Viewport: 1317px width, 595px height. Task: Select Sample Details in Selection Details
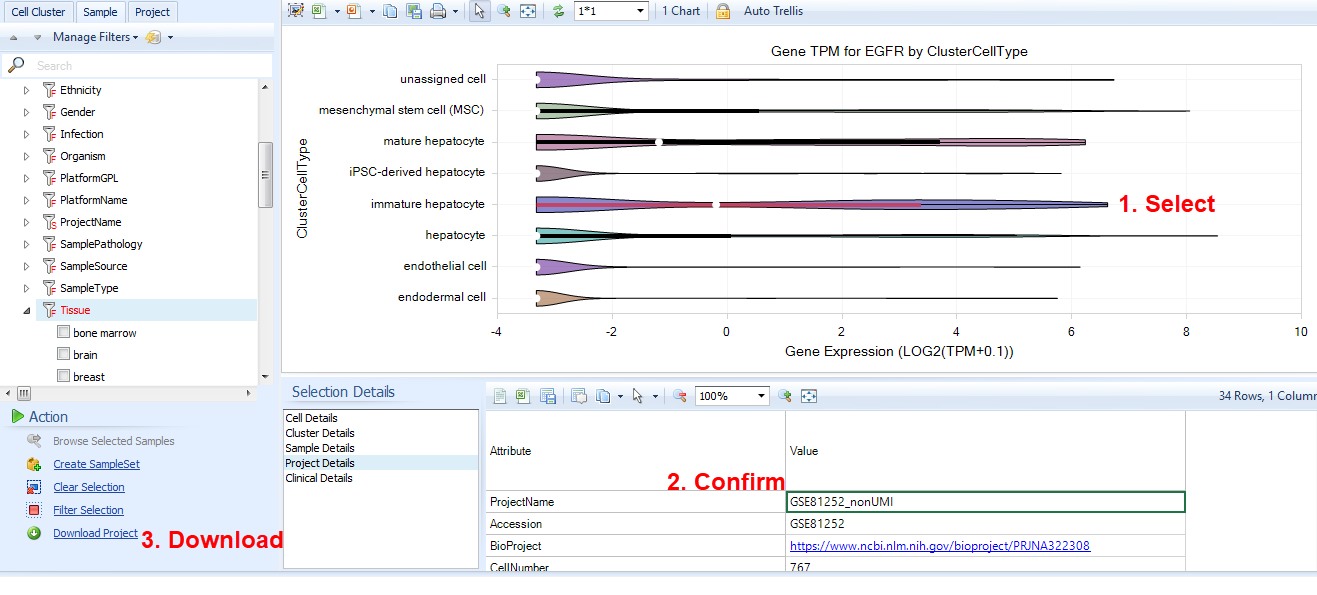tap(319, 448)
